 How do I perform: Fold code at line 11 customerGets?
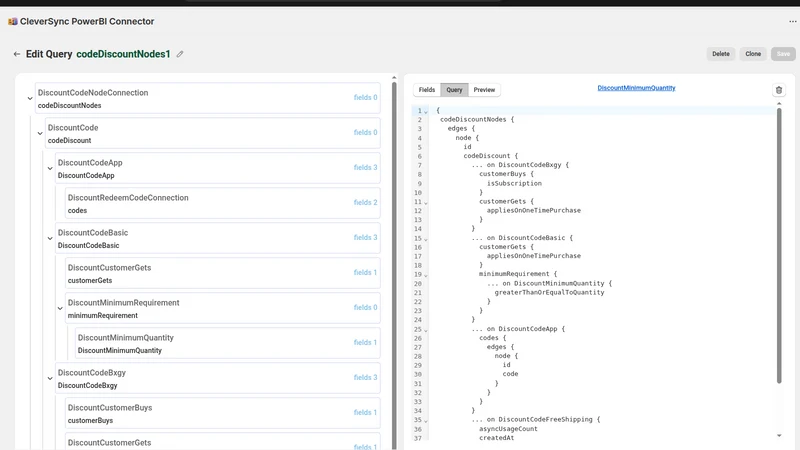coord(426,203)
